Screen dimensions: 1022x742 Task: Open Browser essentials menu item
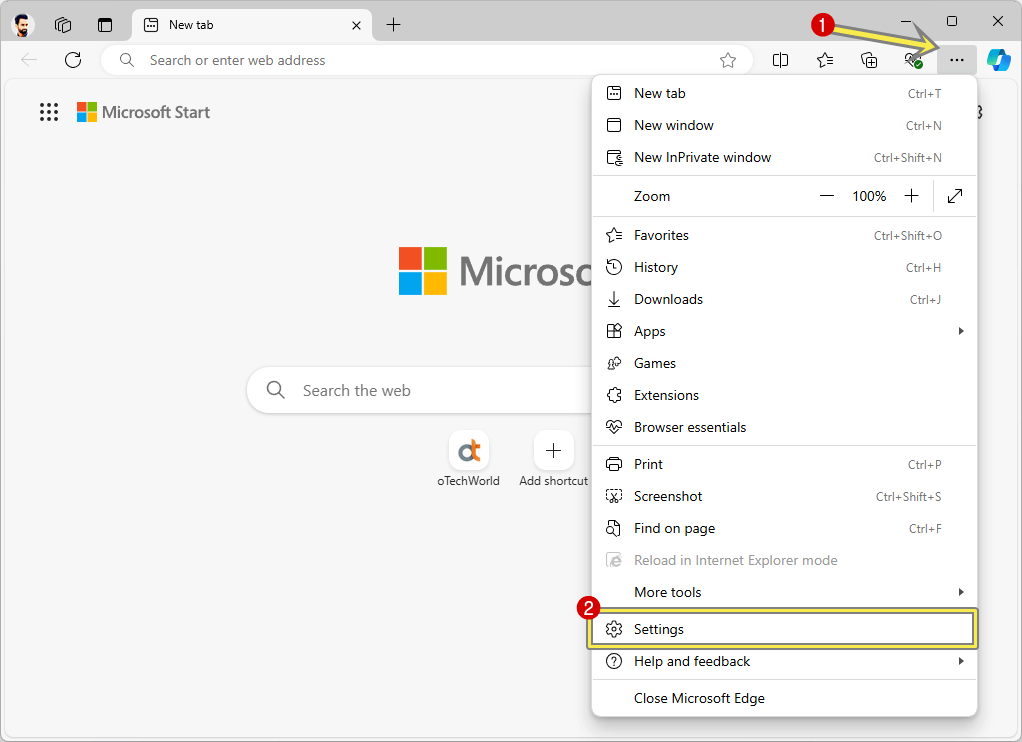coord(784,427)
